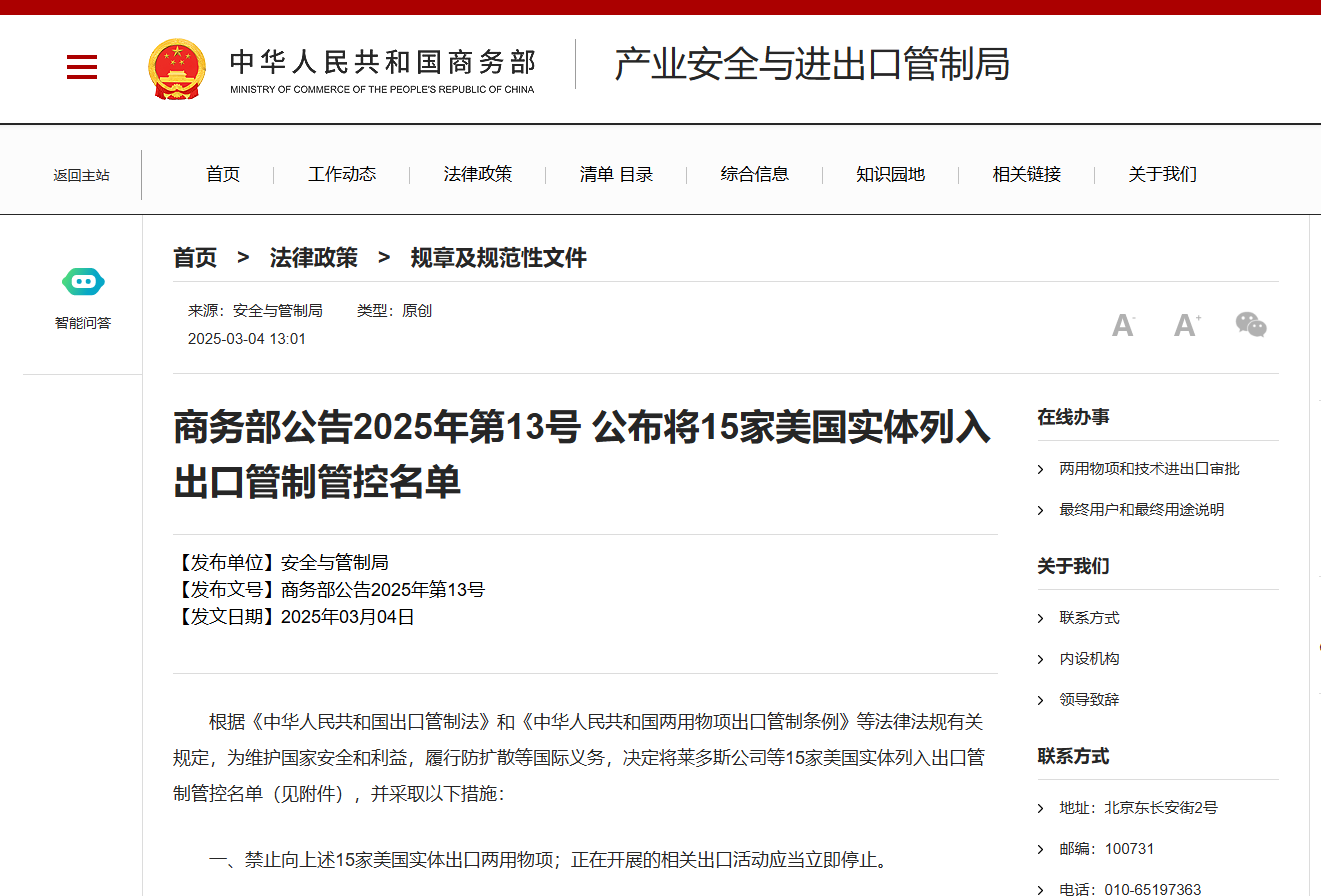Viewport: 1321px width, 896px height.
Task: Increase font size with A+ icon
Action: (1187, 325)
